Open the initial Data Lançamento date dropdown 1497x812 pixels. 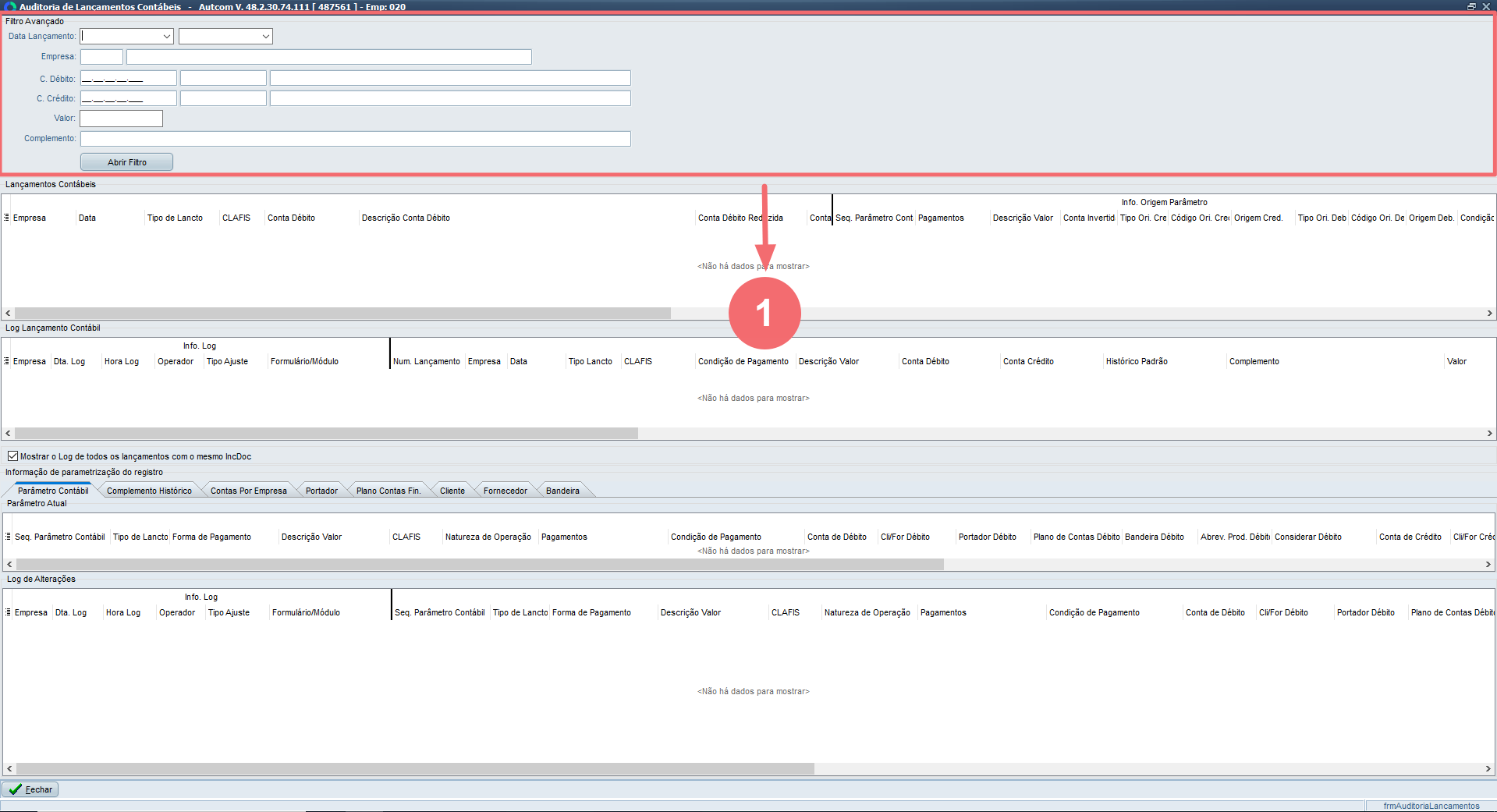167,37
